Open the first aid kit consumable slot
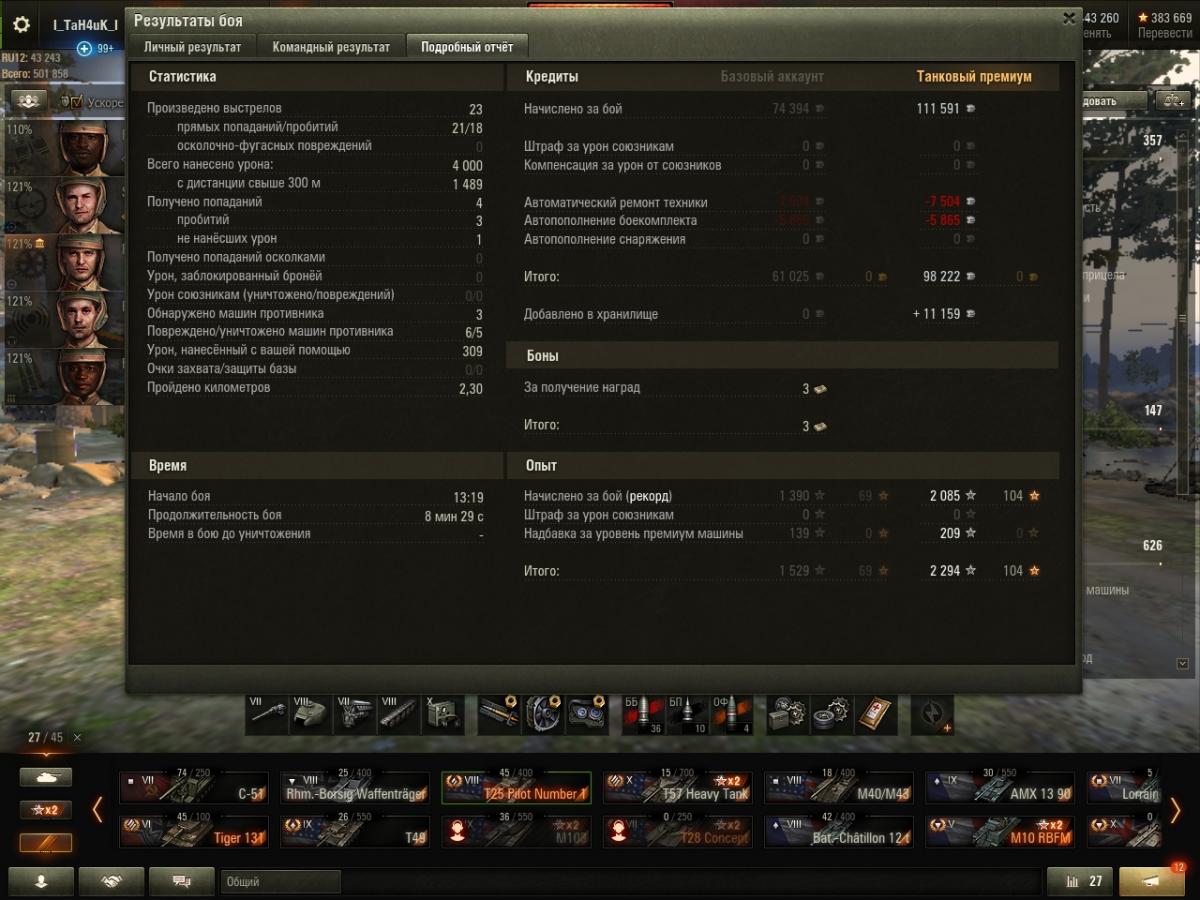This screenshot has width=1200, height=900. coord(874,715)
